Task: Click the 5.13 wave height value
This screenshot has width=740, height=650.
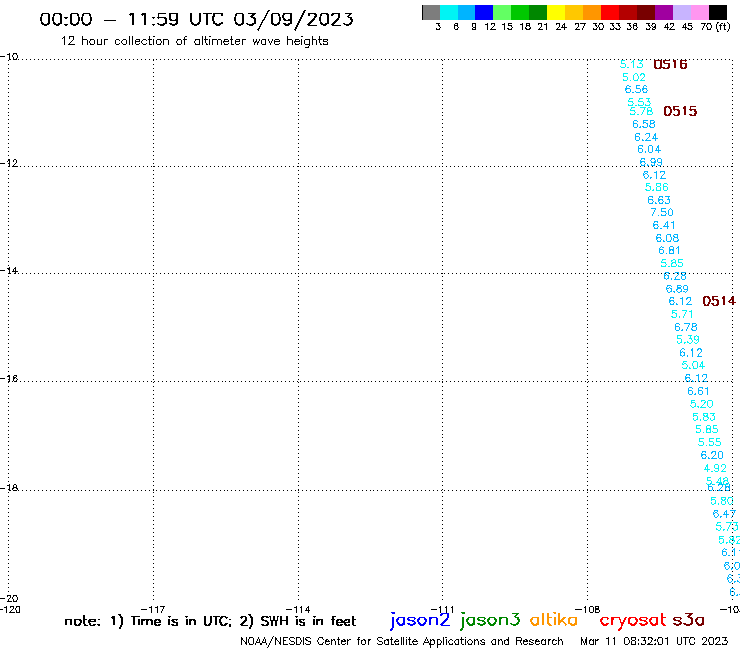Action: pyautogui.click(x=631, y=64)
